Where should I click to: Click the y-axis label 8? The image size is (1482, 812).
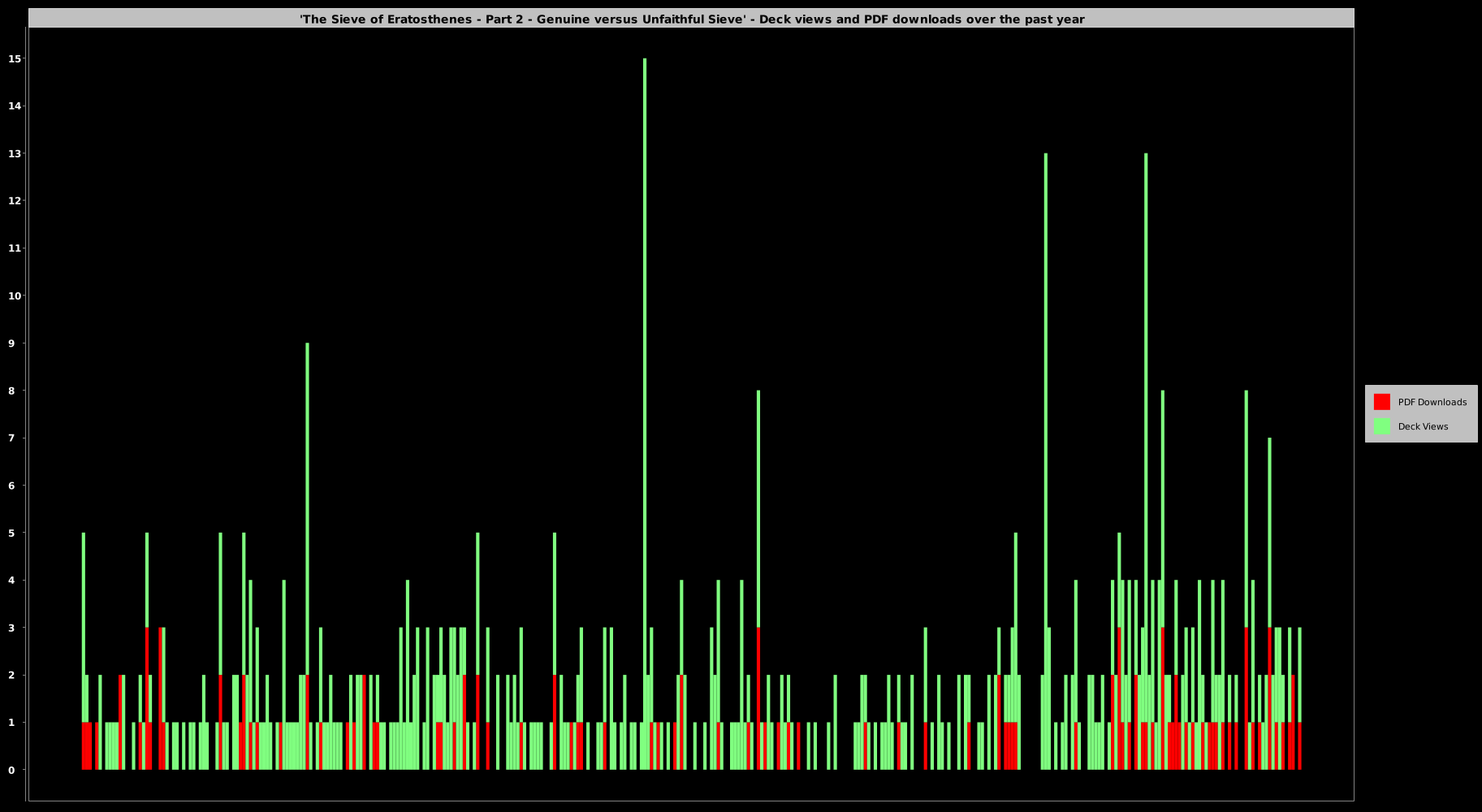point(11,391)
